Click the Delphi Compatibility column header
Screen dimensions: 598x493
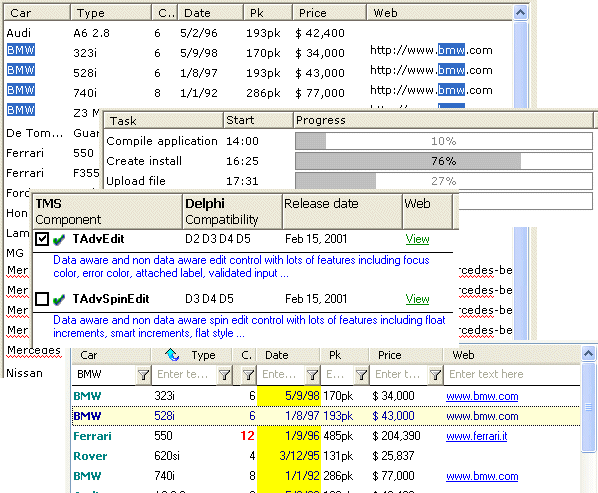tap(232, 212)
